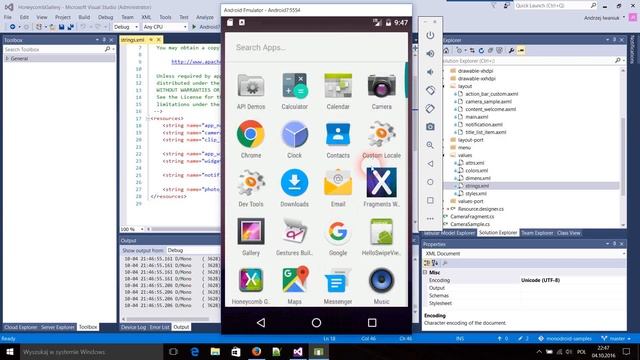
Task: Open Chrome in the emulator
Action: point(251,140)
